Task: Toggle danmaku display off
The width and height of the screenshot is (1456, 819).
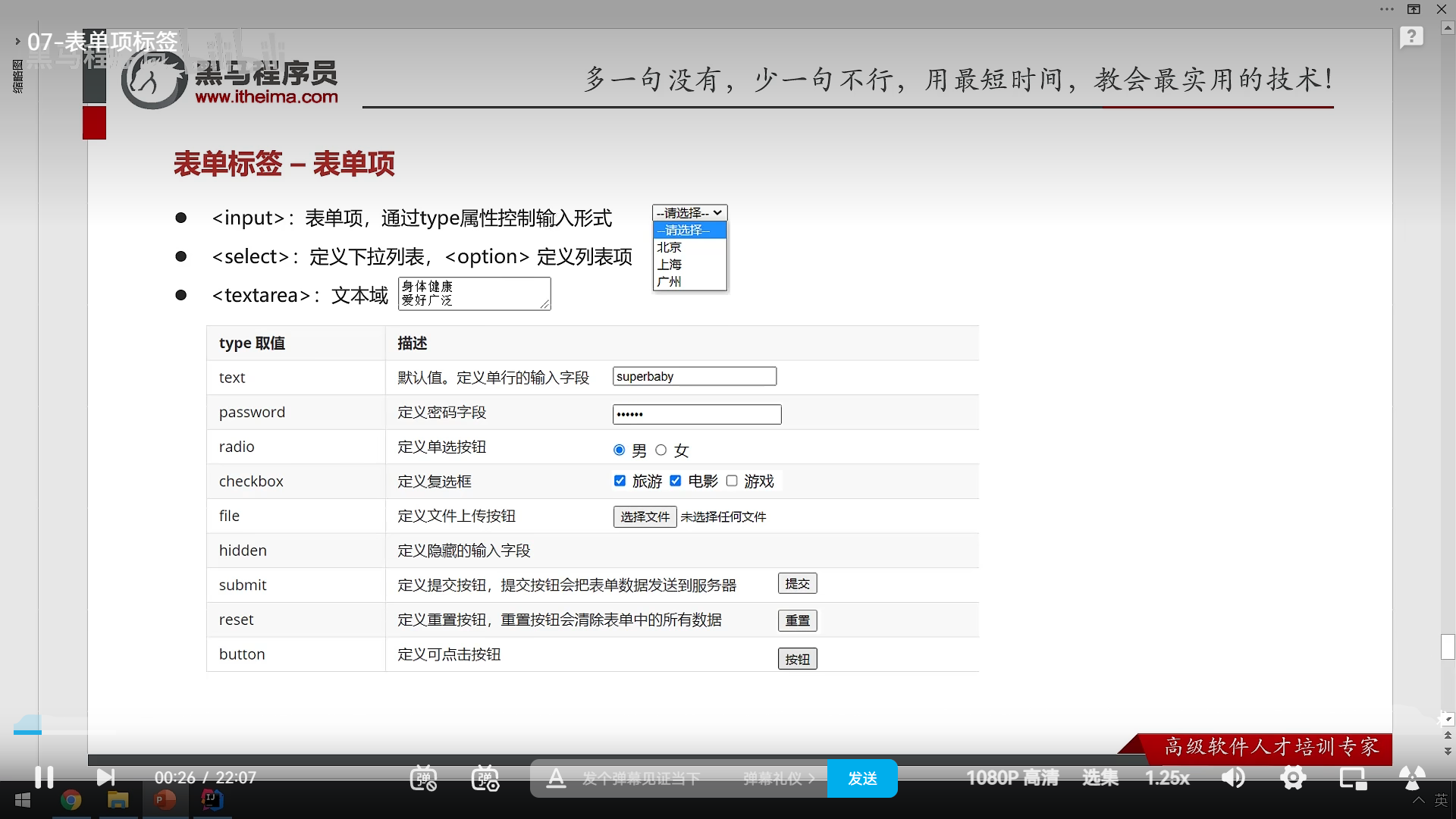Action: click(x=423, y=778)
